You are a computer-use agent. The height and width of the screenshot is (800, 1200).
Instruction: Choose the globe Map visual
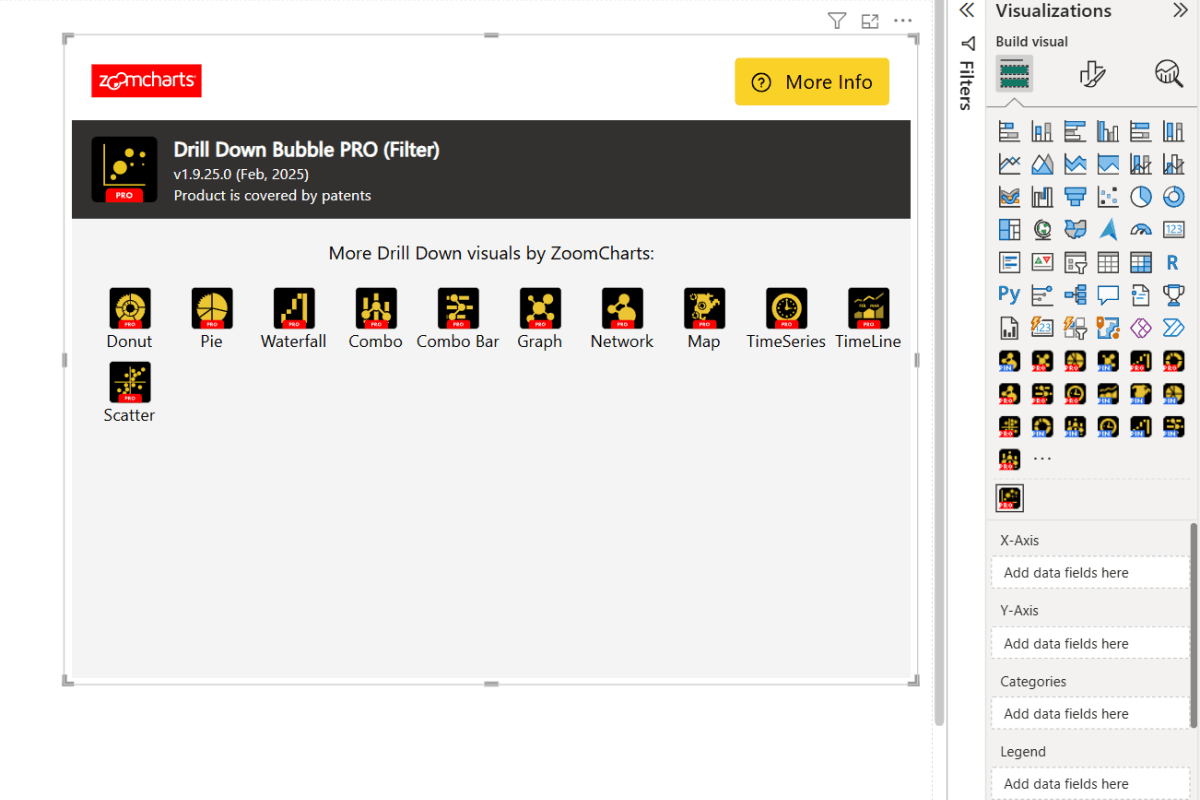pos(1043,230)
